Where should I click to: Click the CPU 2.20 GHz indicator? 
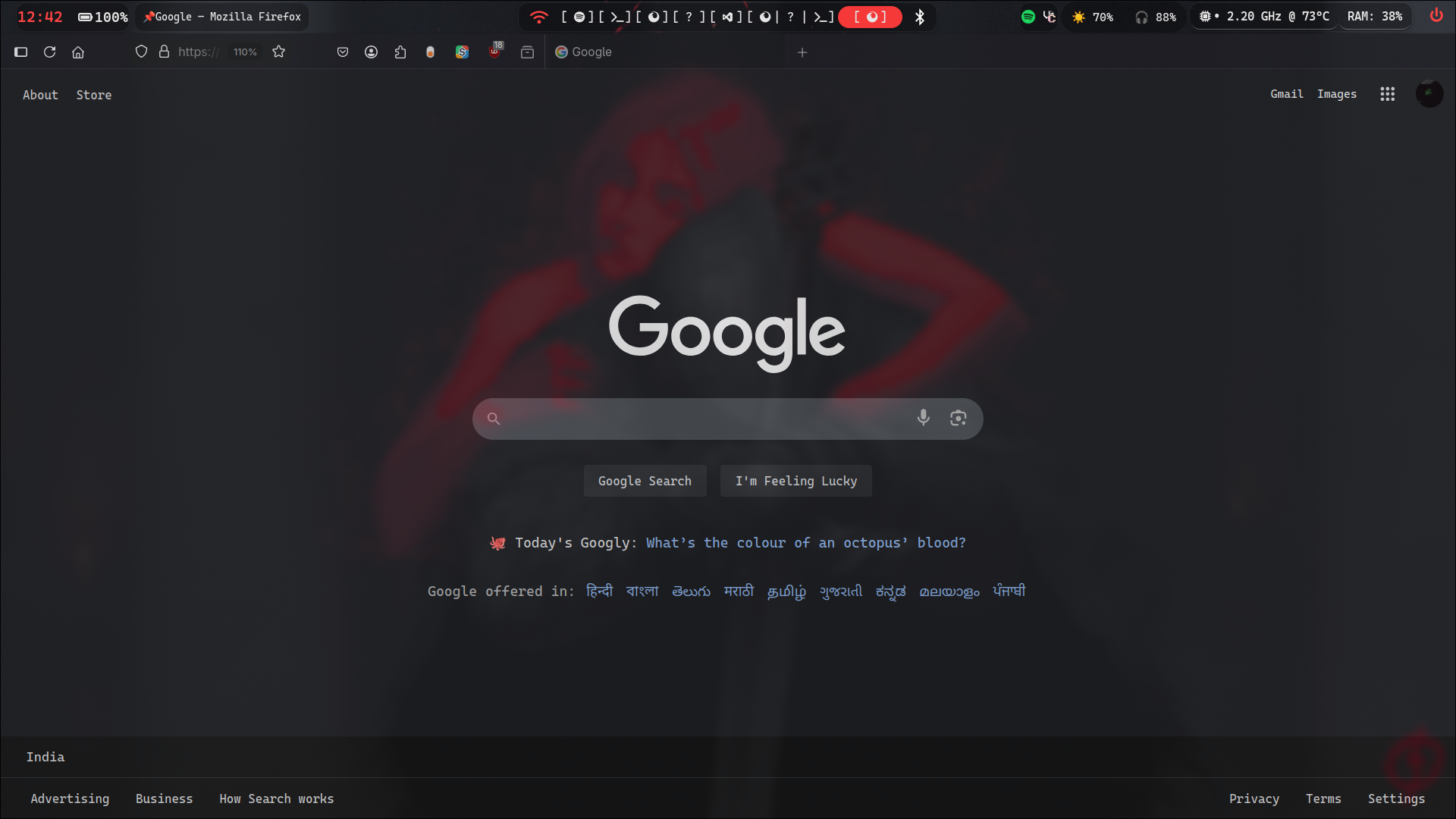tap(1264, 16)
